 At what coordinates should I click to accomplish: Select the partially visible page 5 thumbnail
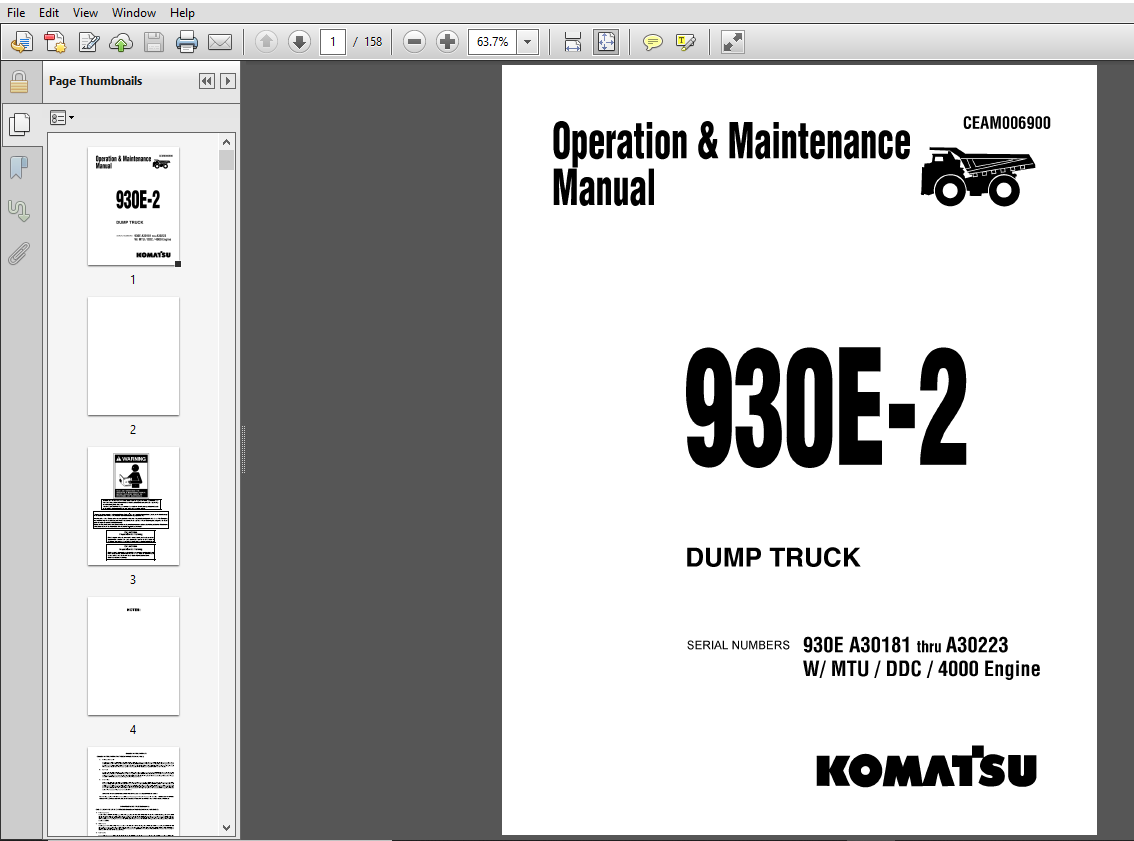133,791
